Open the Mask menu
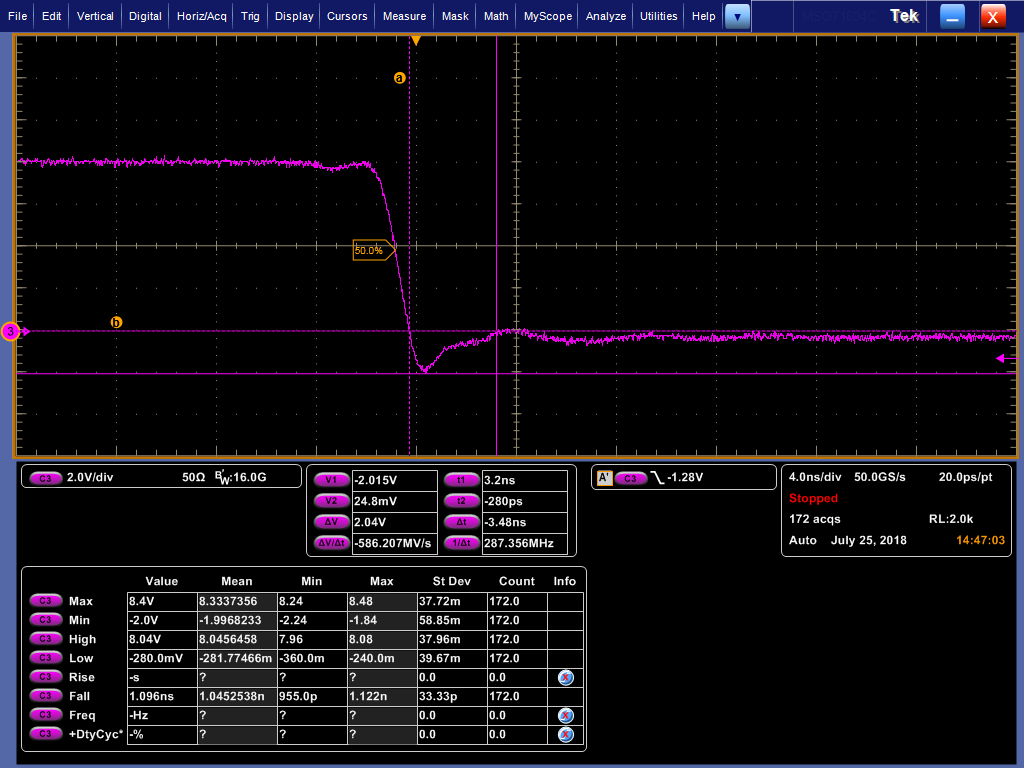The width and height of the screenshot is (1024, 768). click(455, 16)
